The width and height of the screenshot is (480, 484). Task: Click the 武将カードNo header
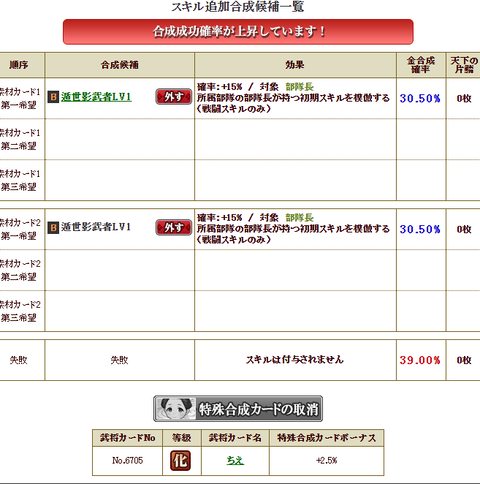point(127,438)
